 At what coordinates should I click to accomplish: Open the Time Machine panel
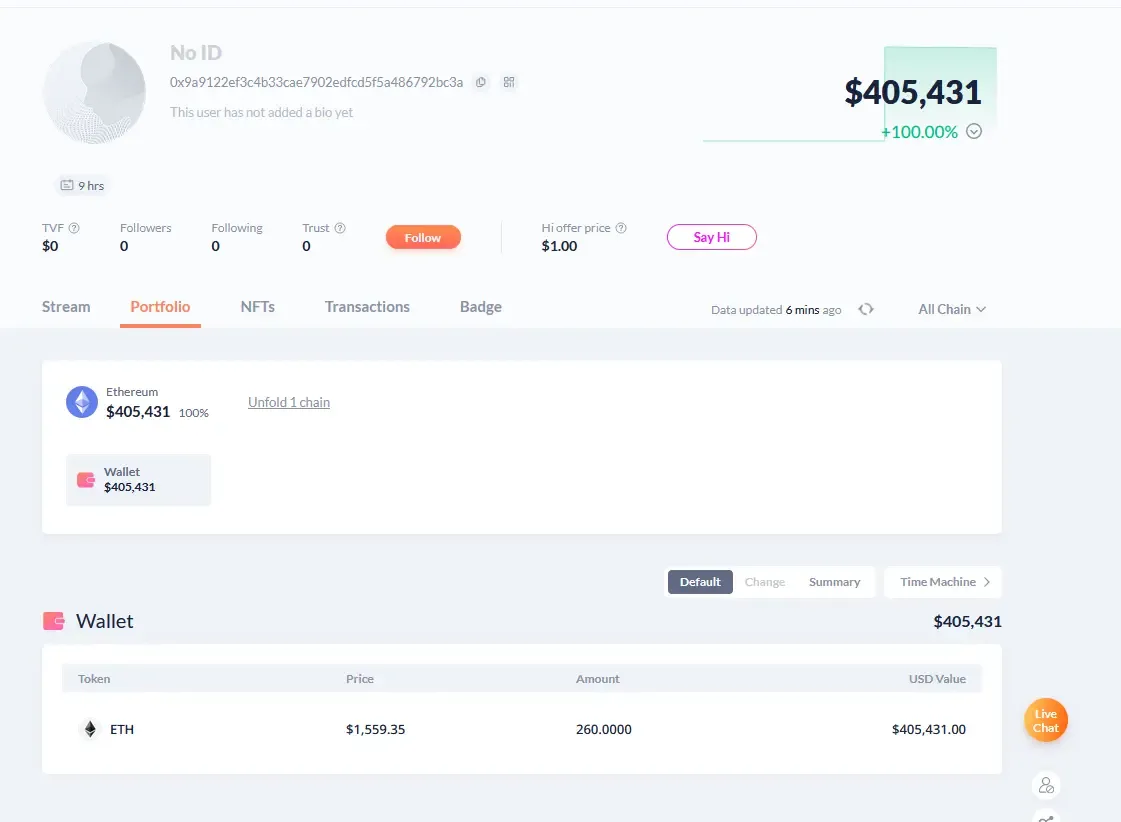(941, 581)
